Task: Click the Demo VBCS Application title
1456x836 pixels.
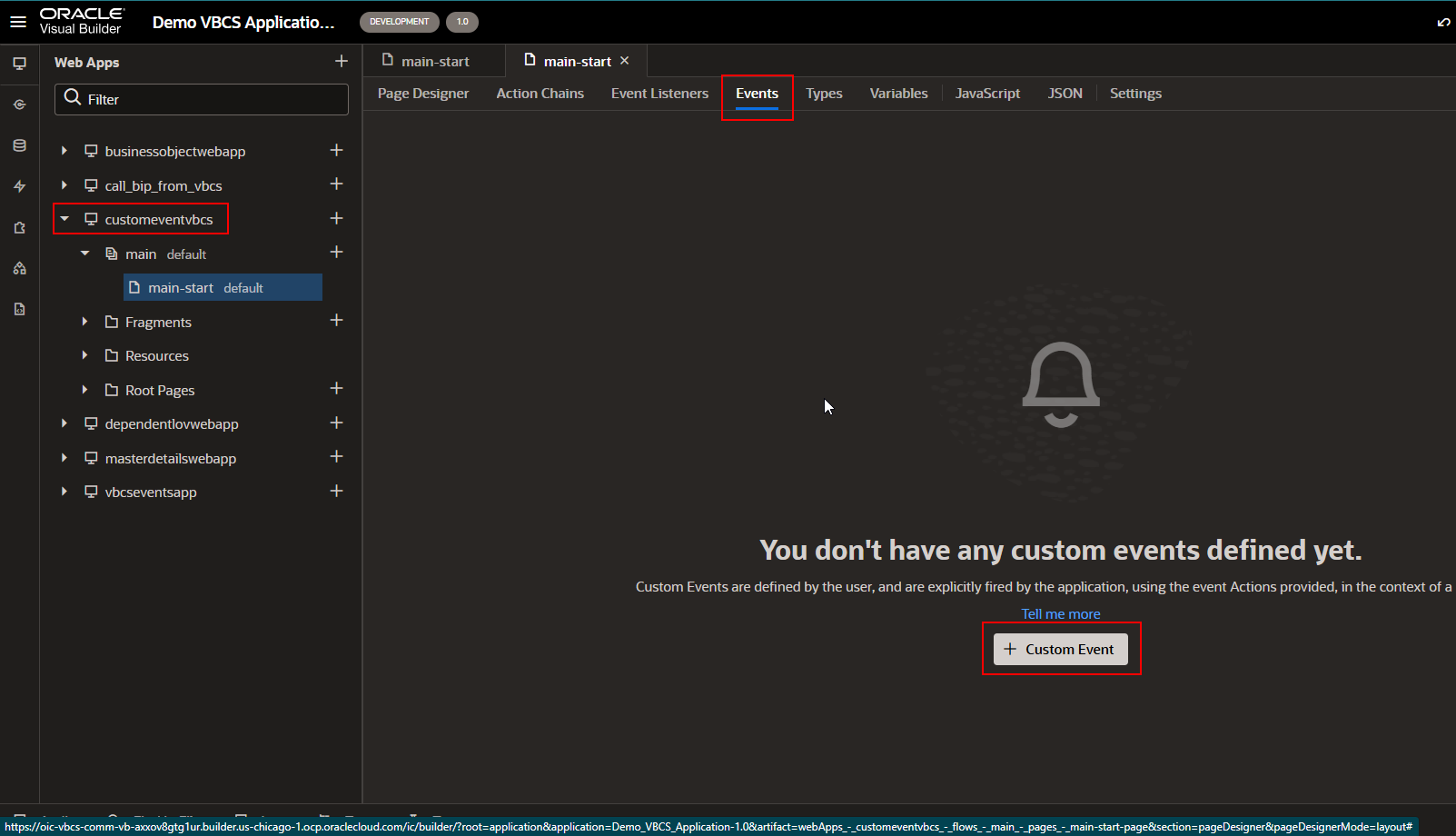Action: pyautogui.click(x=243, y=22)
